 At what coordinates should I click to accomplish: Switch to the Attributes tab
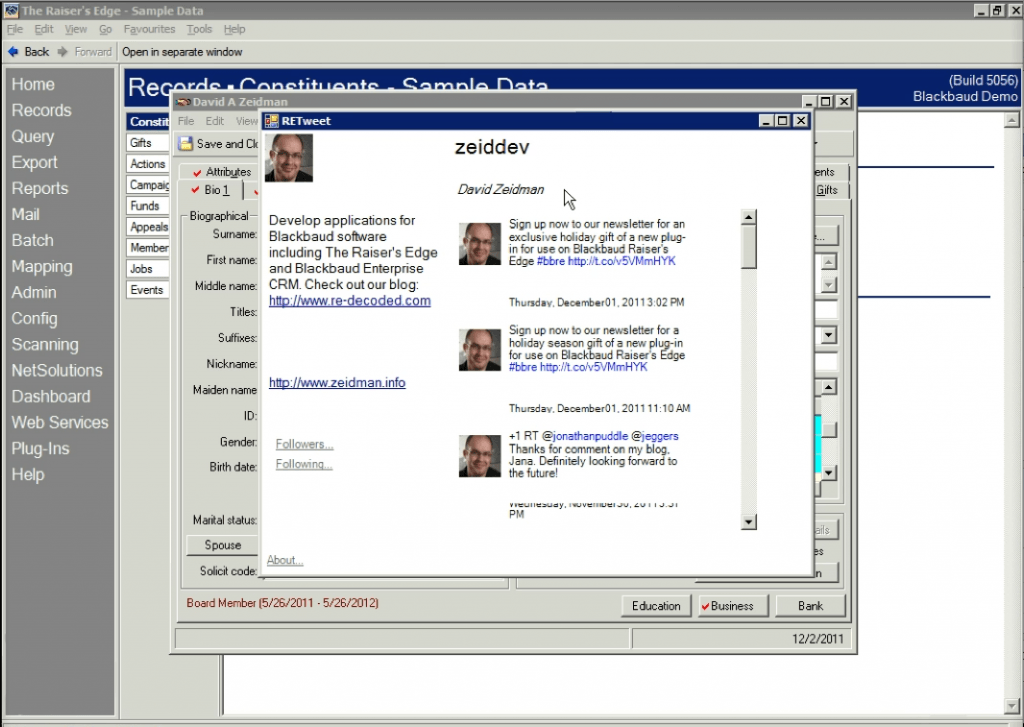222,172
